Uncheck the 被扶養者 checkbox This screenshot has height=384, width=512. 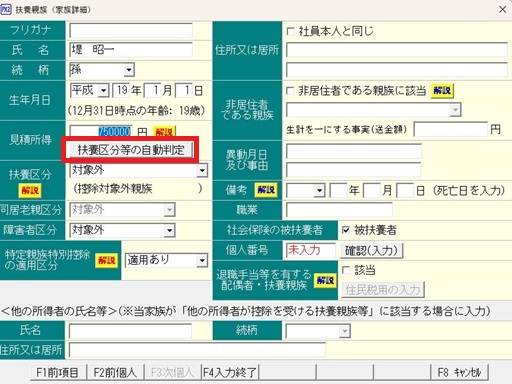346,230
